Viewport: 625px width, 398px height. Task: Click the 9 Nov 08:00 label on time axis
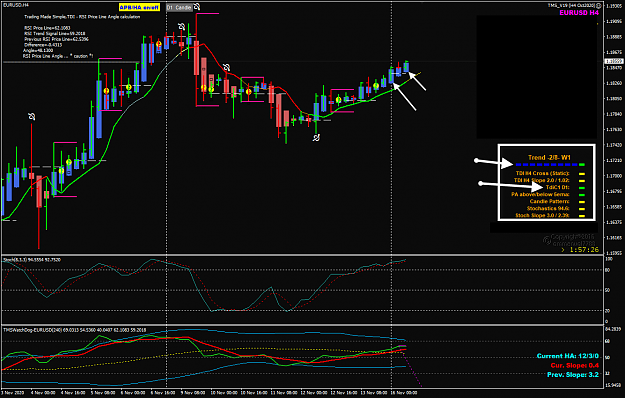pos(193,393)
